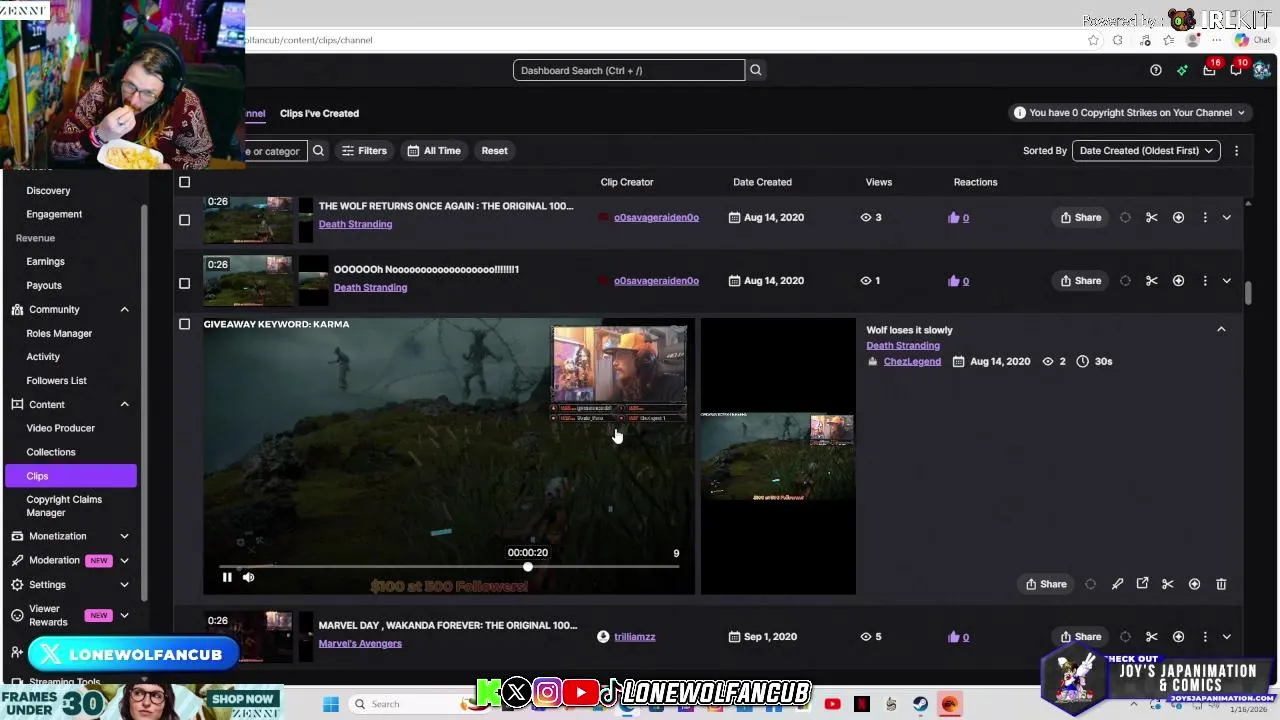The image size is (1280, 720).
Task: Click the pencil edit-title icon in expanded clip
Action: click(1117, 584)
